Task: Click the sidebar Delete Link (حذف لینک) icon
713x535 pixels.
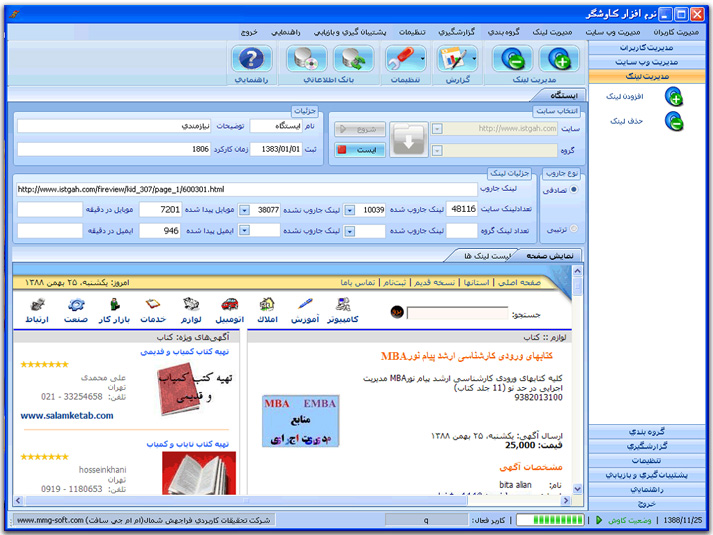Action: point(674,121)
